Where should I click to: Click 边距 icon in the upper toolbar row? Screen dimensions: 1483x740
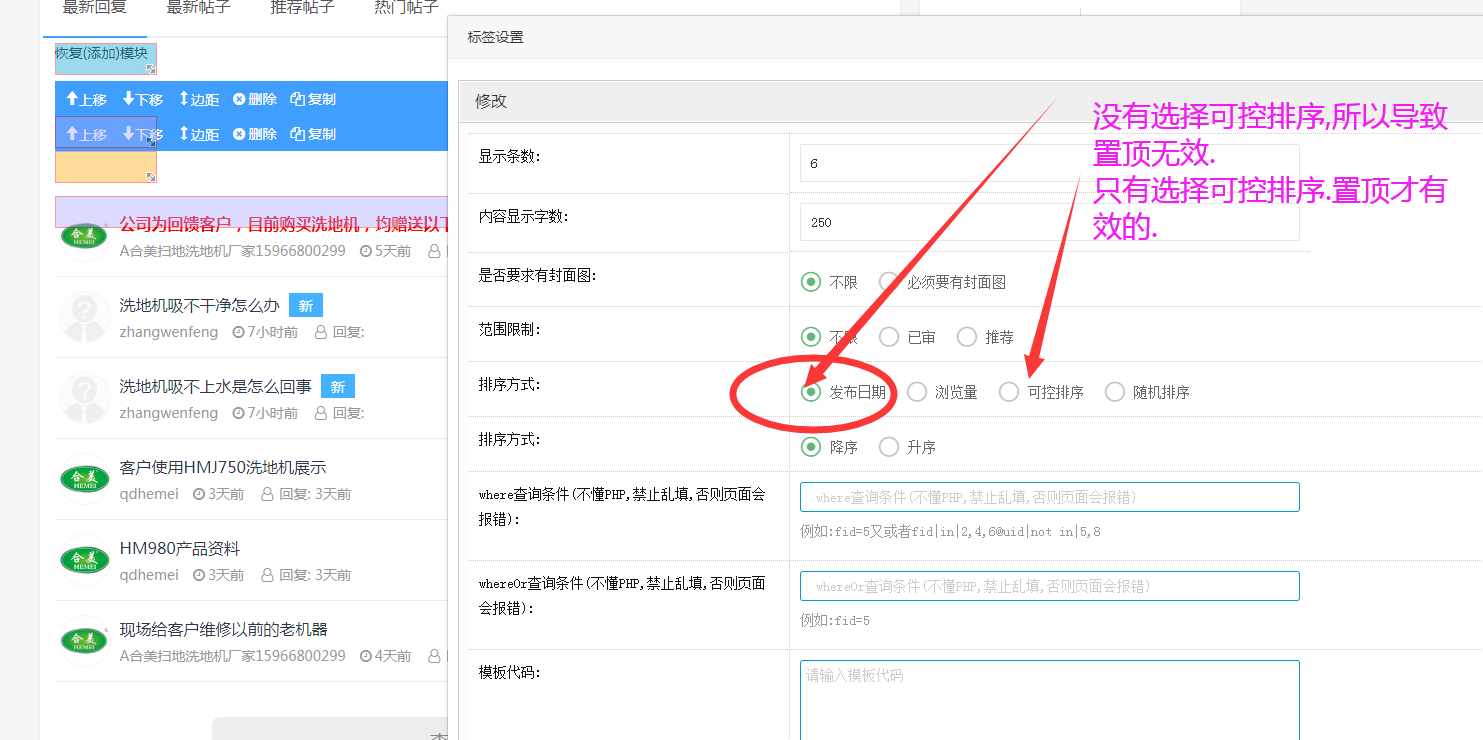click(x=184, y=99)
